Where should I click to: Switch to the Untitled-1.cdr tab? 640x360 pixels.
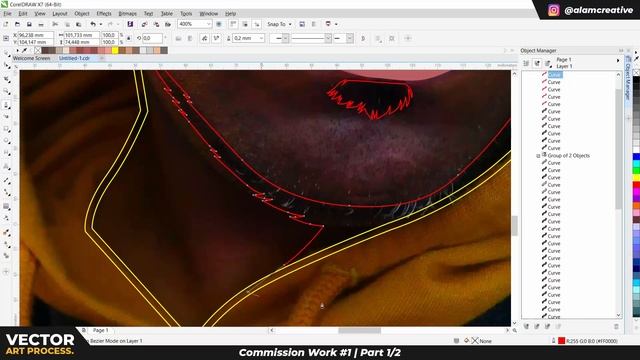coord(74,58)
